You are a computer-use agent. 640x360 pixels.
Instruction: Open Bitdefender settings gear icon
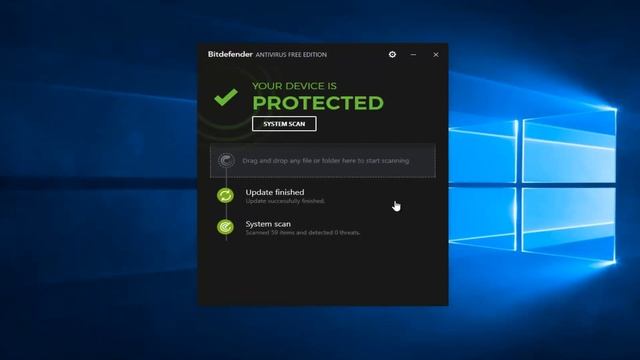(392, 54)
